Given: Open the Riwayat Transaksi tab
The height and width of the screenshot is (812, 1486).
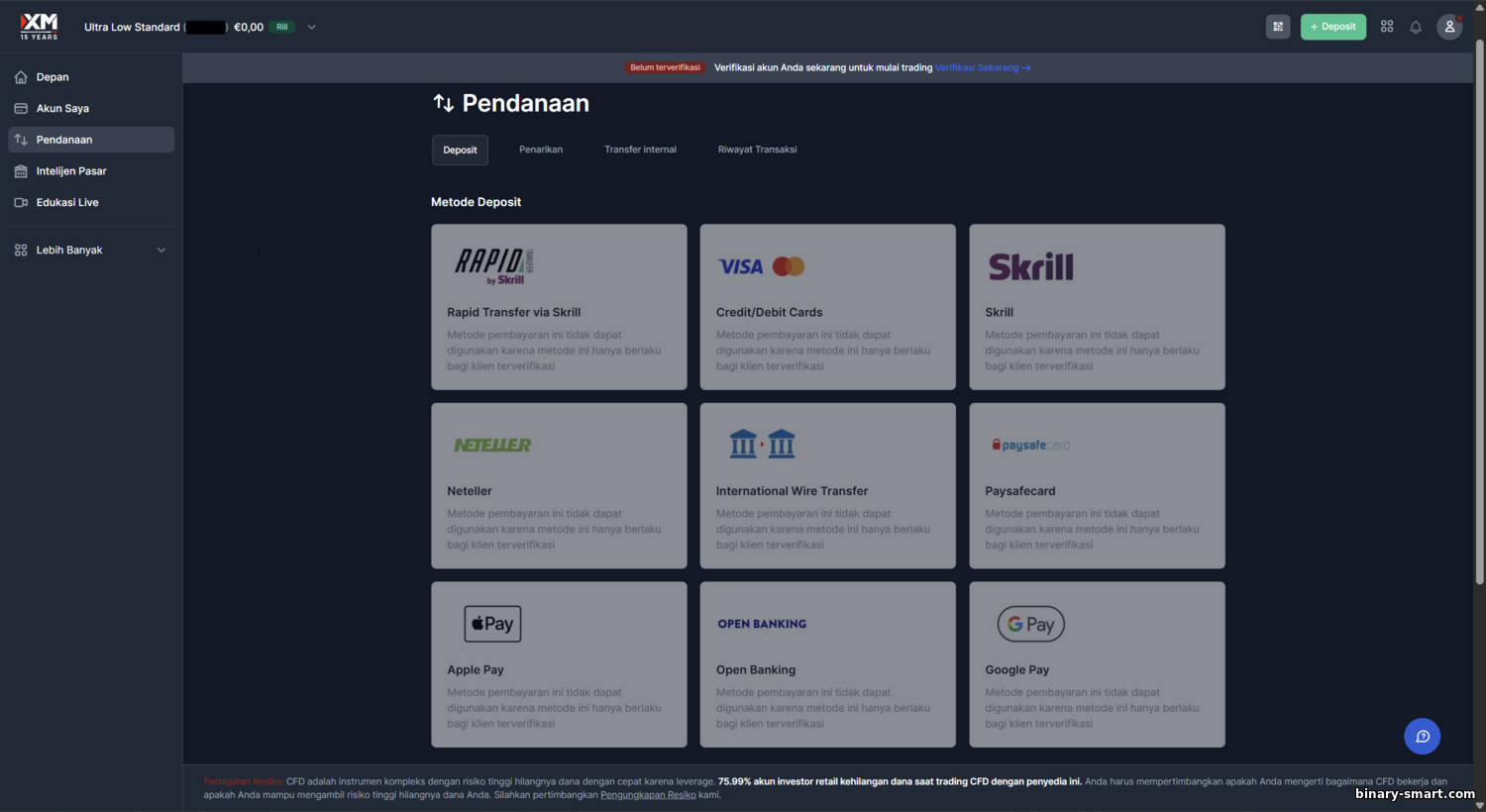Looking at the screenshot, I should point(757,150).
